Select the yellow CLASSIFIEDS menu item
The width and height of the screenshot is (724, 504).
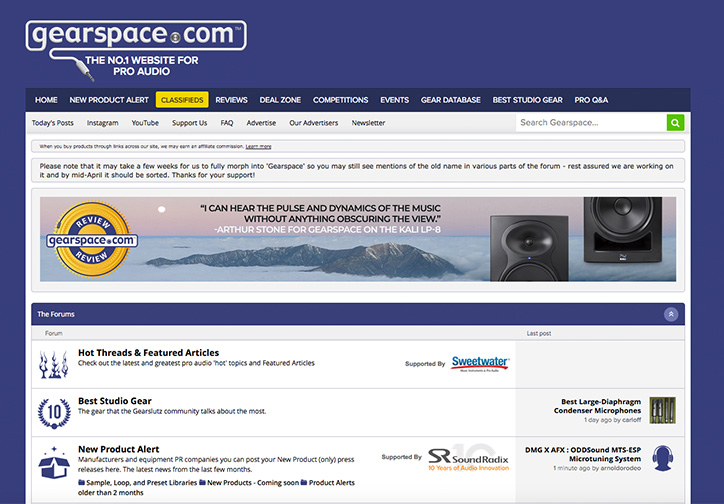click(x=182, y=100)
